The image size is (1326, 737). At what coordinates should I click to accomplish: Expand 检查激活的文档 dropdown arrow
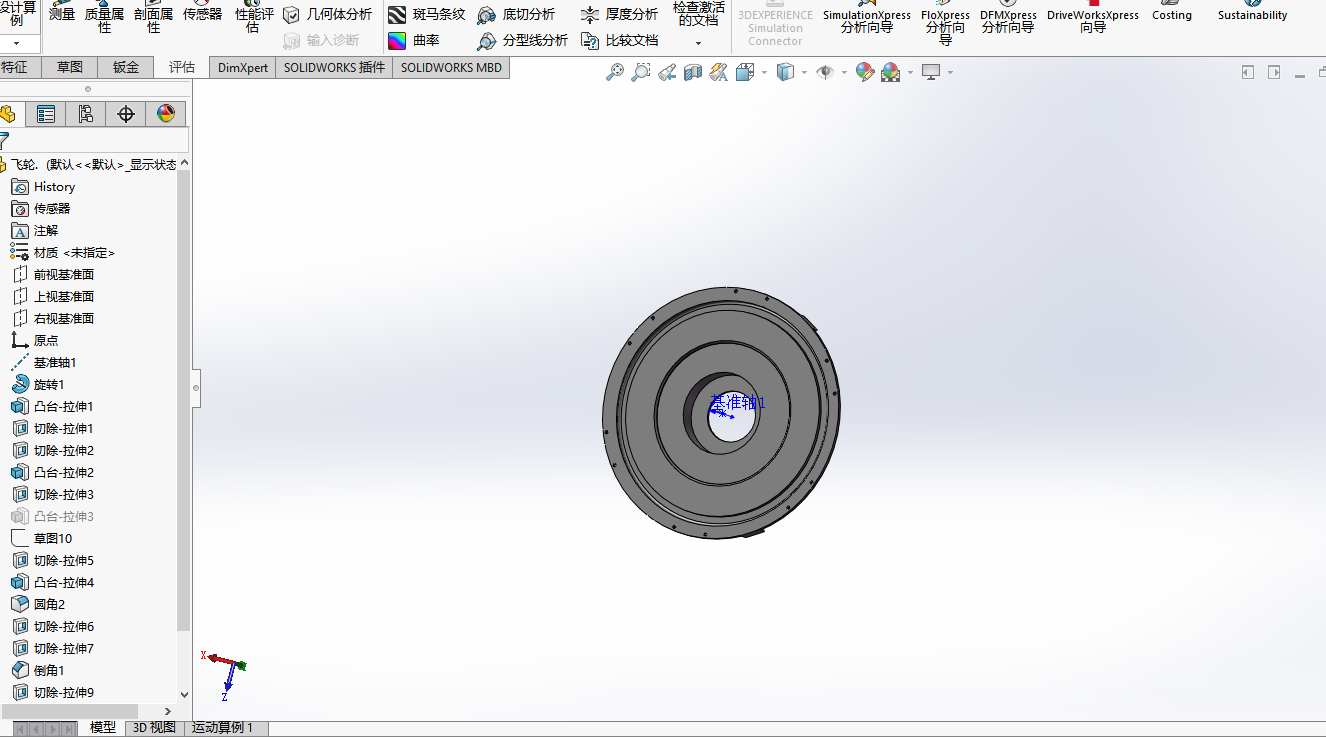pos(698,43)
